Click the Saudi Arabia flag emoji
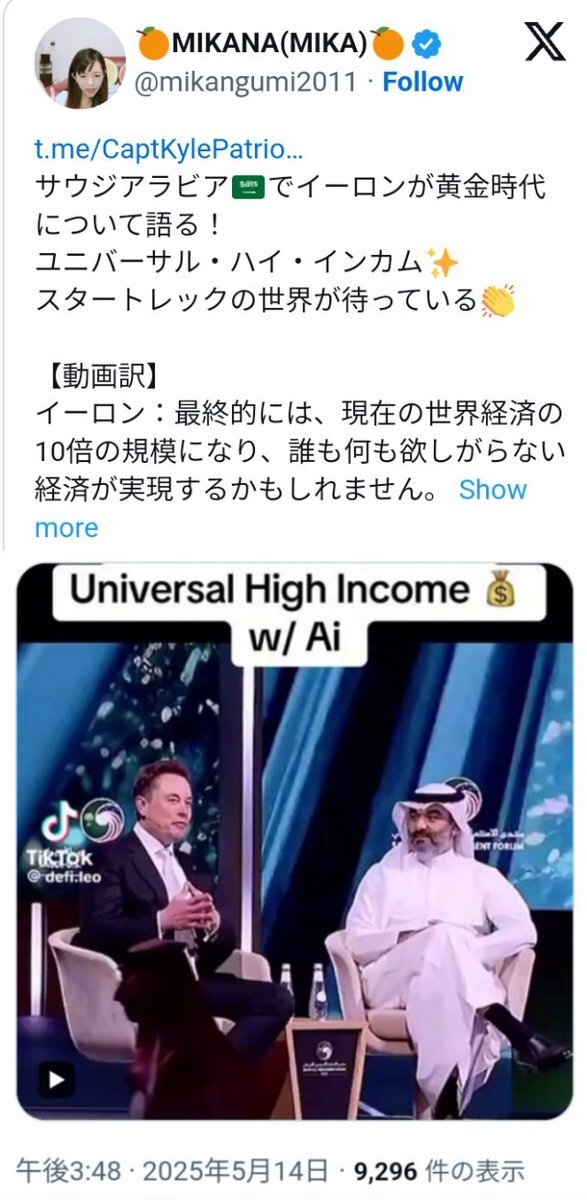The image size is (587, 1200). [245, 186]
